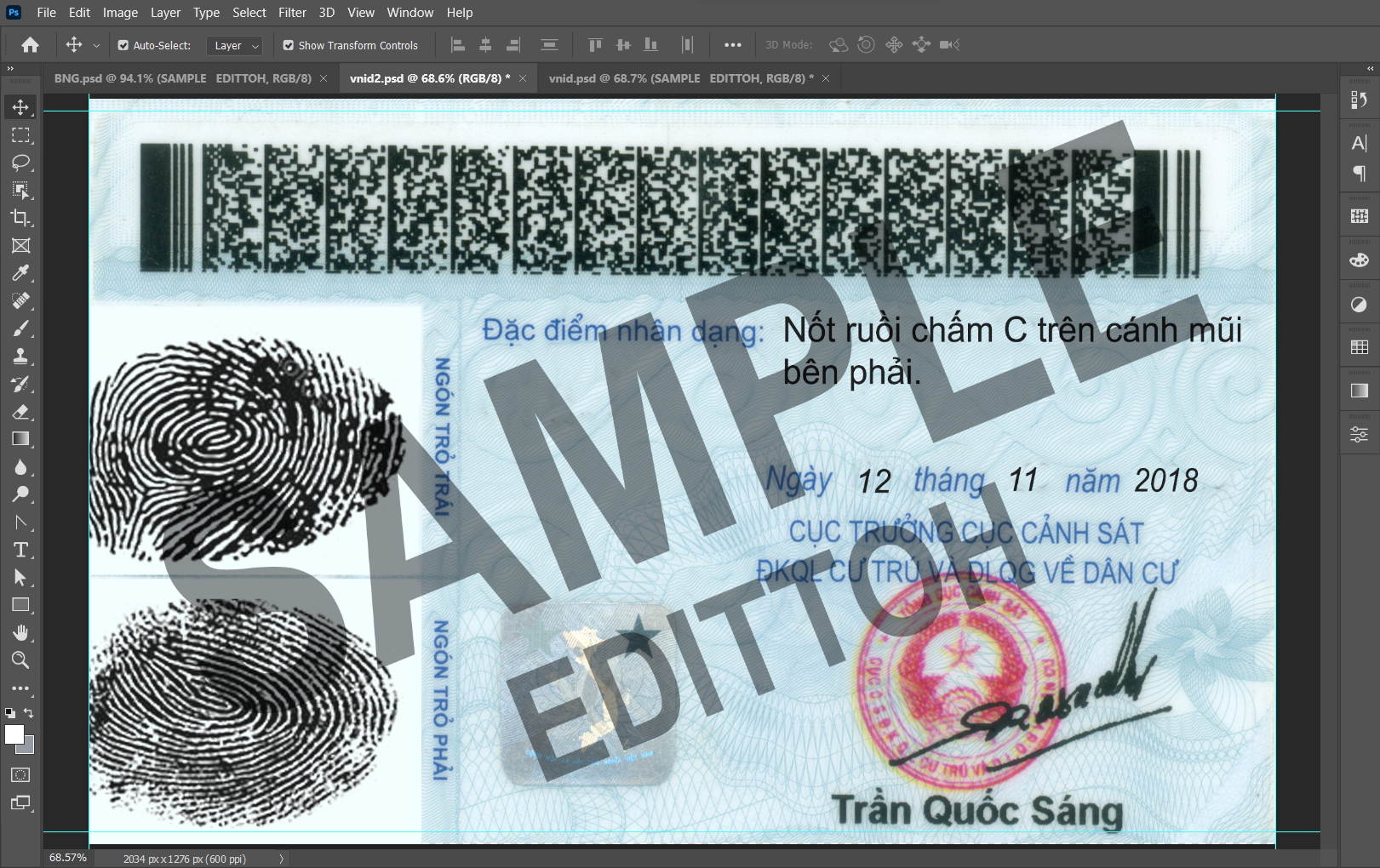The image size is (1380, 868).
Task: Select the Hand tool
Action: point(20,633)
